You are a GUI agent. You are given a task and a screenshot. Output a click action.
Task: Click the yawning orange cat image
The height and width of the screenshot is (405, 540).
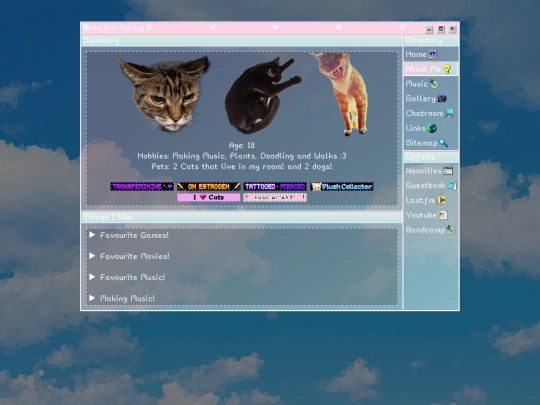(340, 93)
